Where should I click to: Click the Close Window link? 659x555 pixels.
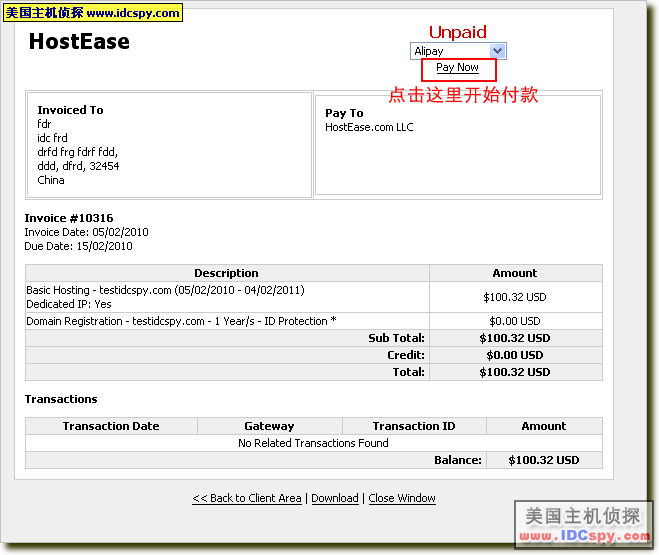pyautogui.click(x=402, y=498)
